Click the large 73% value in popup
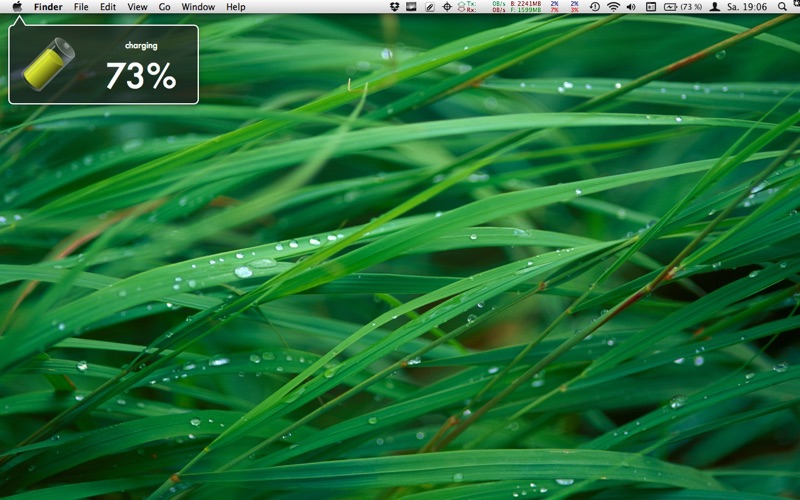This screenshot has height=500, width=800. pyautogui.click(x=141, y=76)
